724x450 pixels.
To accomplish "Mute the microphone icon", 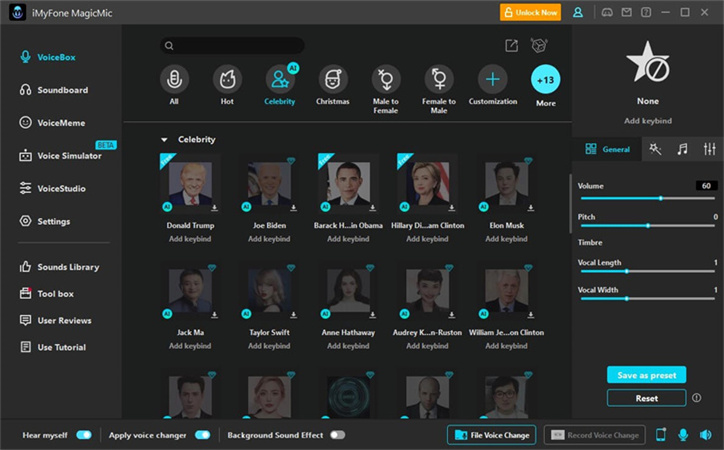I will [x=683, y=435].
